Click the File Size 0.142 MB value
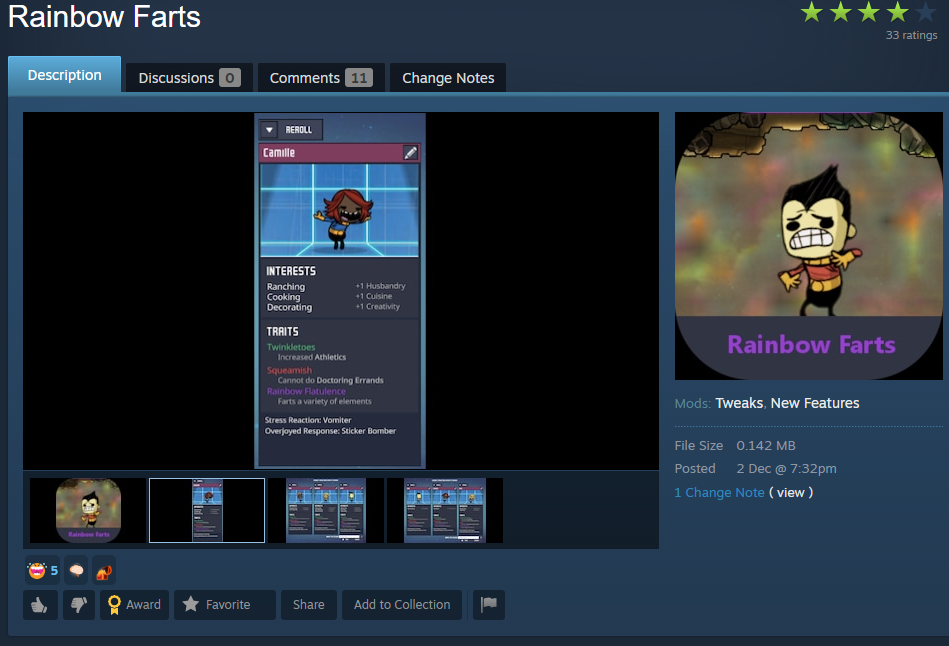949x646 pixels. [x=766, y=446]
